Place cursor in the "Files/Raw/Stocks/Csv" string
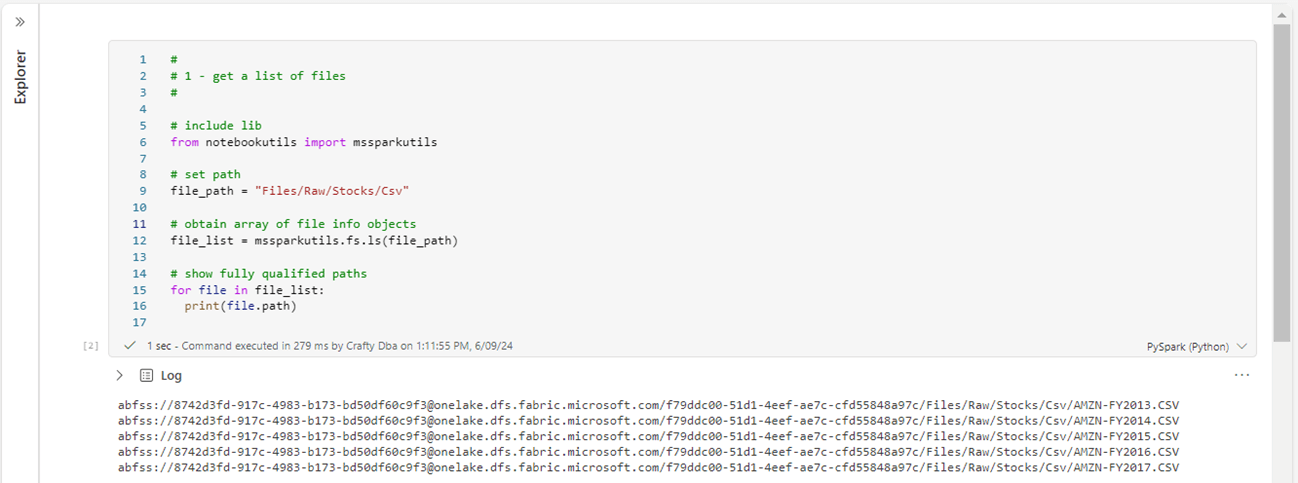The width and height of the screenshot is (1298, 483). (332, 190)
